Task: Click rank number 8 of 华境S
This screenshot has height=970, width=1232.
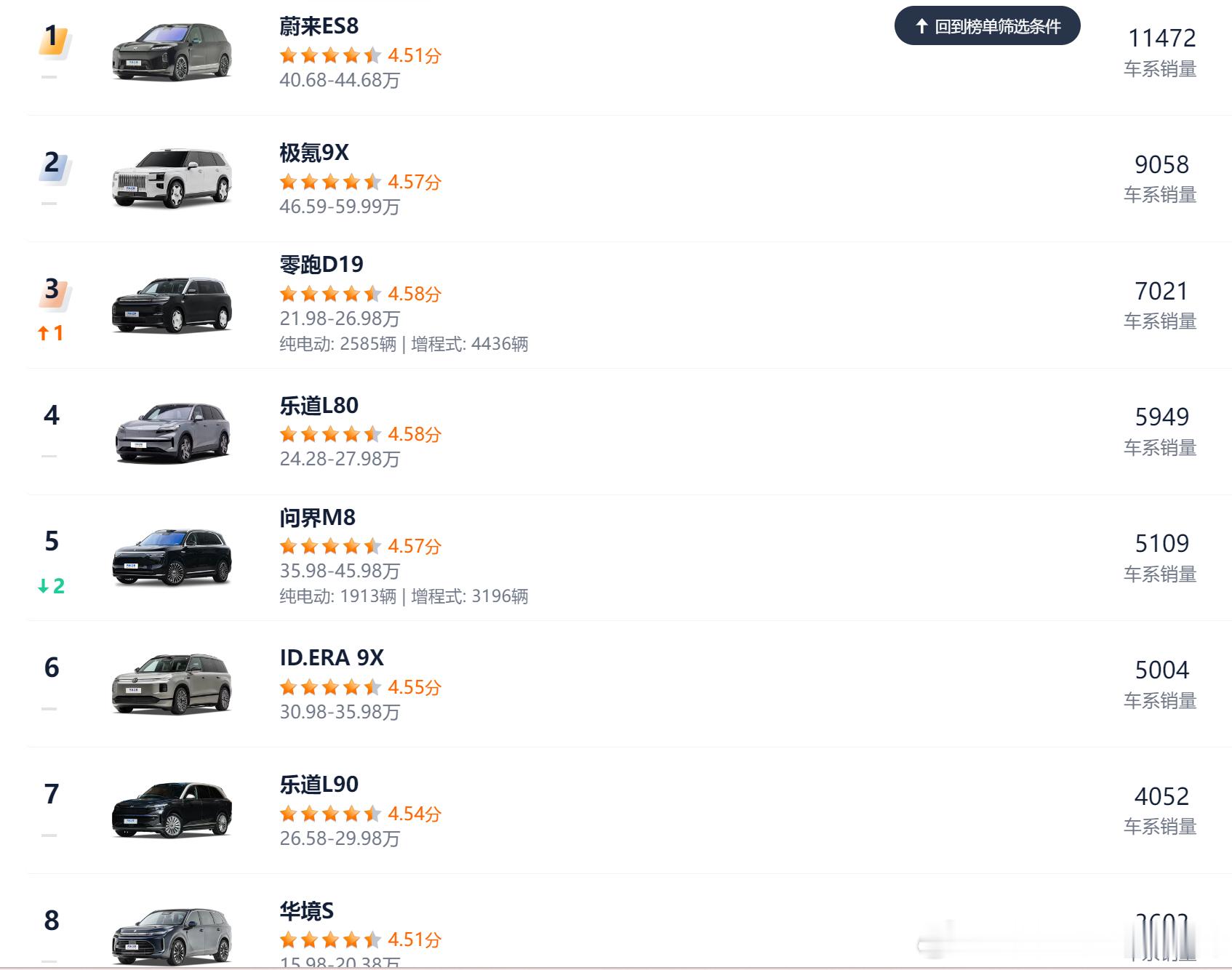Action: pos(52,921)
